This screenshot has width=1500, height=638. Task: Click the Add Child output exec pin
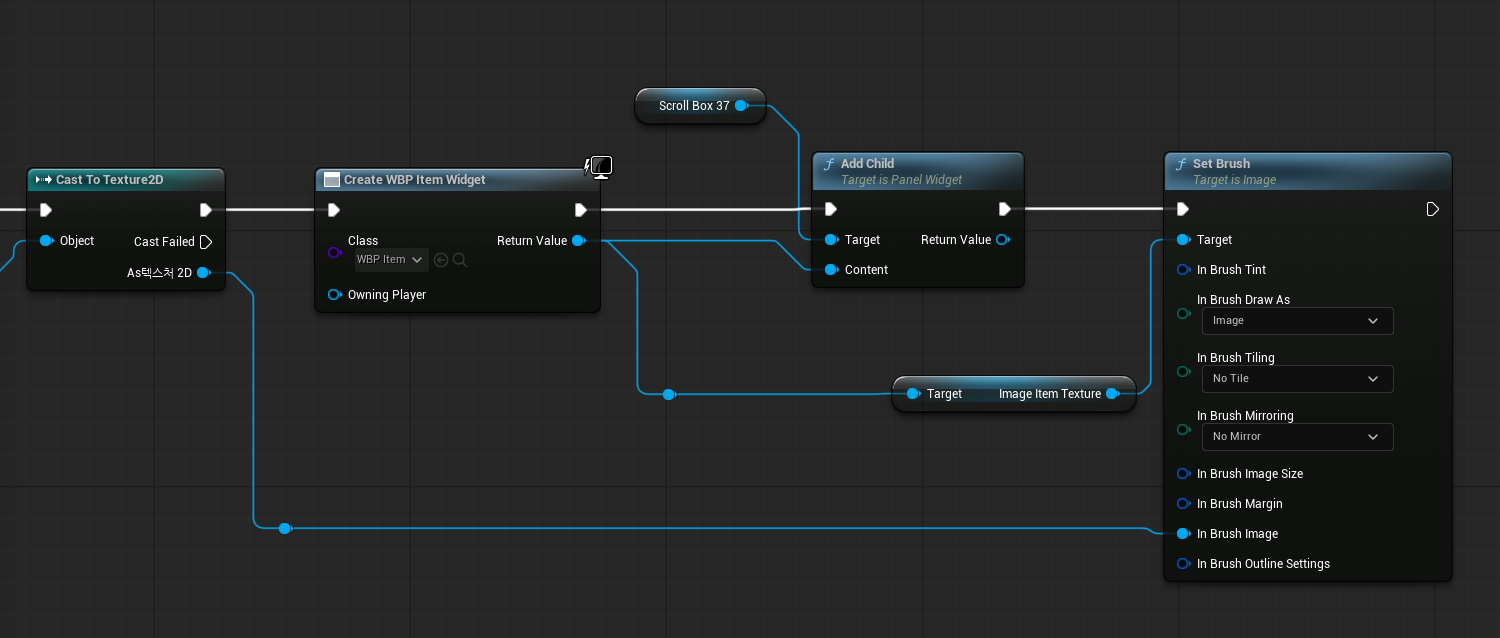[1005, 209]
